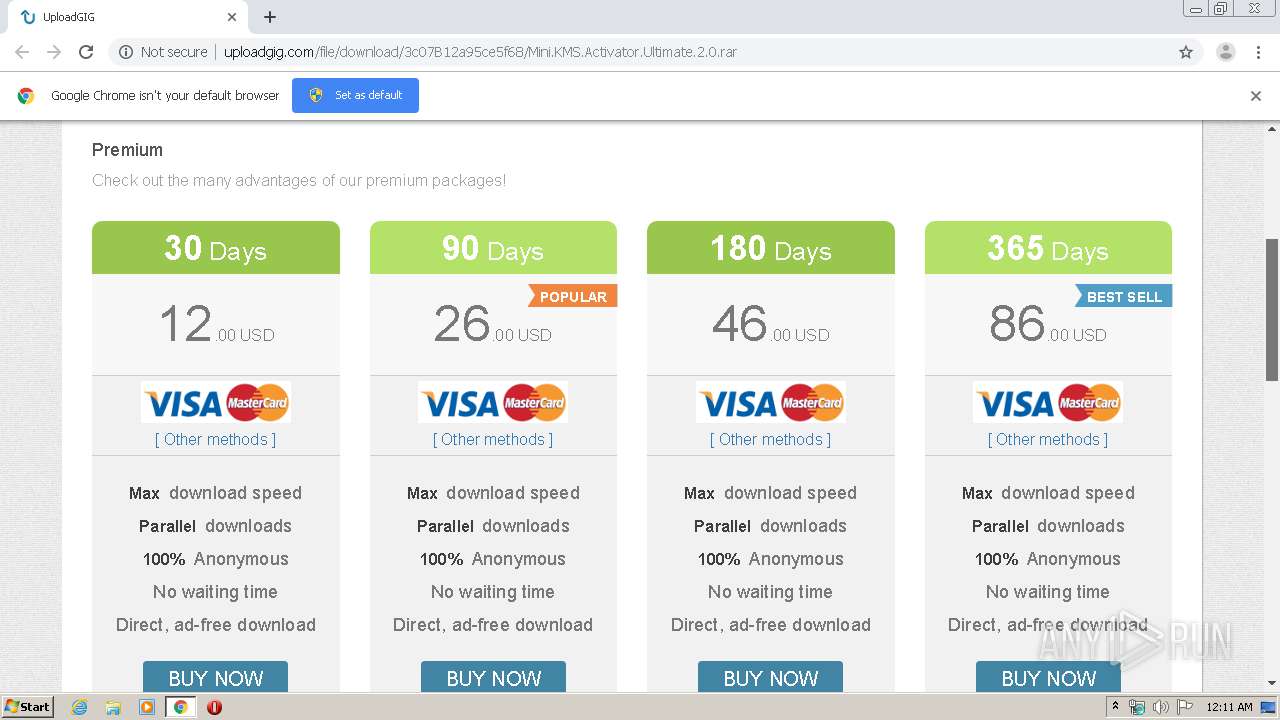The height and width of the screenshot is (720, 1280).
Task: Open the Chrome profile avatar icon
Action: tap(1225, 52)
